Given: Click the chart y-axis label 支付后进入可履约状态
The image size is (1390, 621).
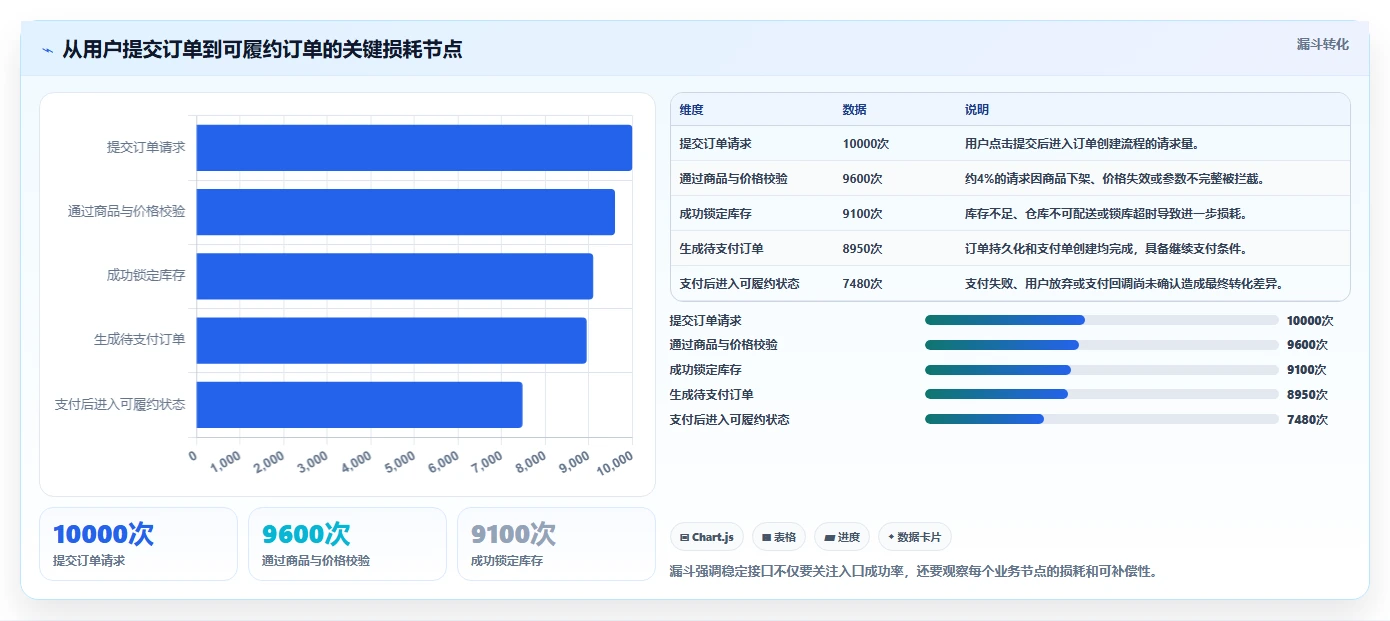Looking at the screenshot, I should (x=120, y=405).
